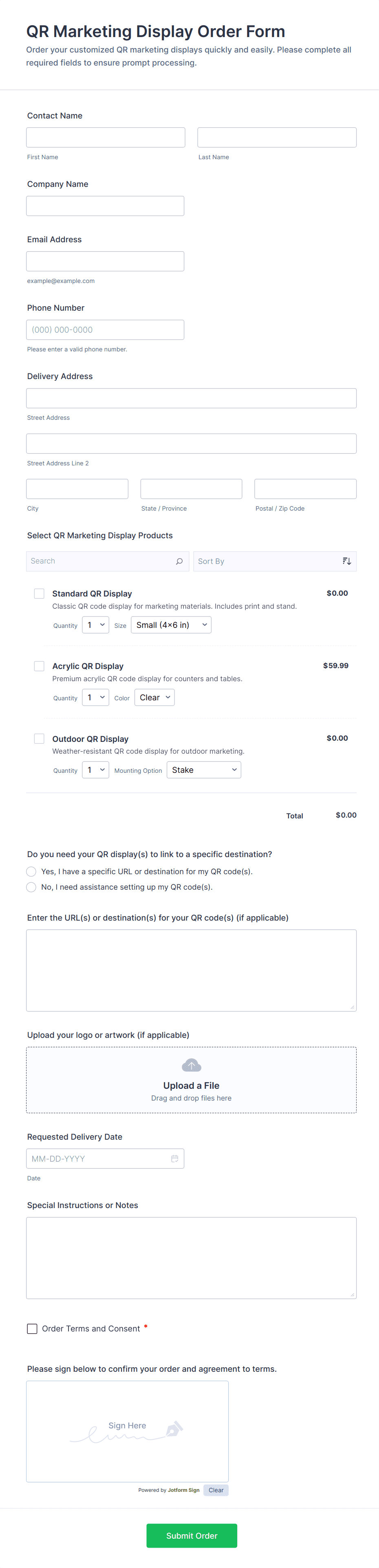
Task: Click the sort order icon
Action: pos(347,561)
